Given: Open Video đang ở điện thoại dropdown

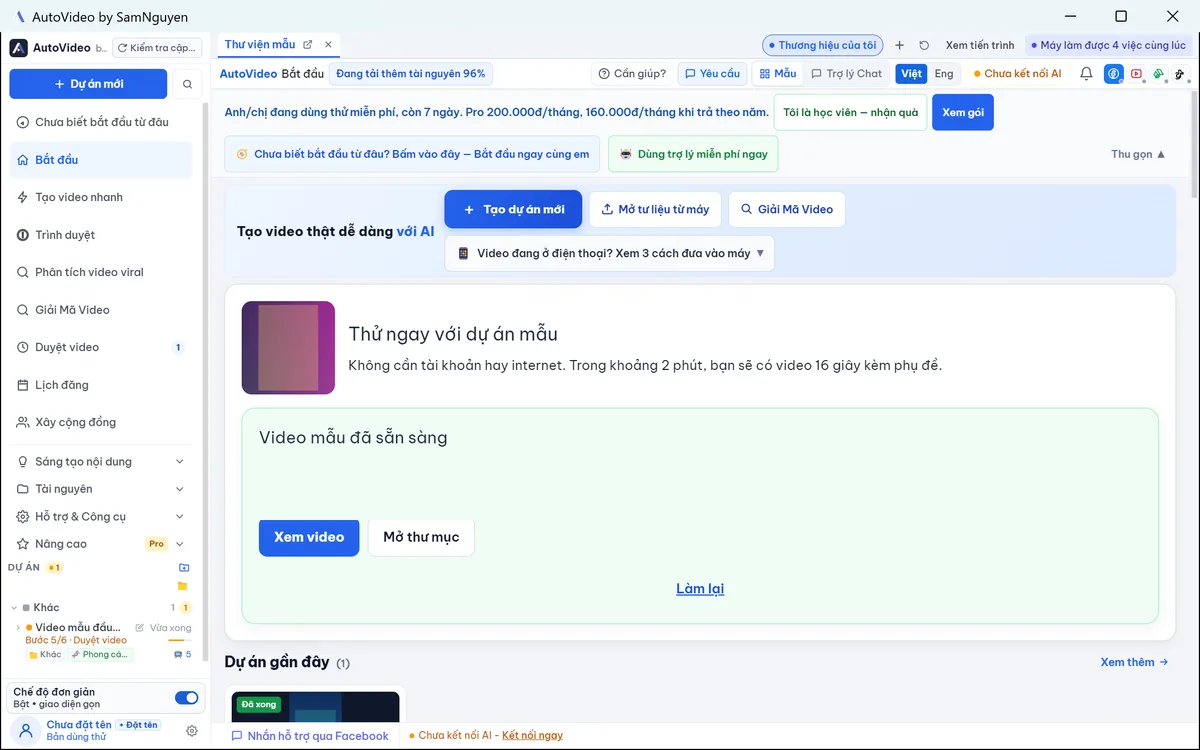Looking at the screenshot, I should click(610, 253).
